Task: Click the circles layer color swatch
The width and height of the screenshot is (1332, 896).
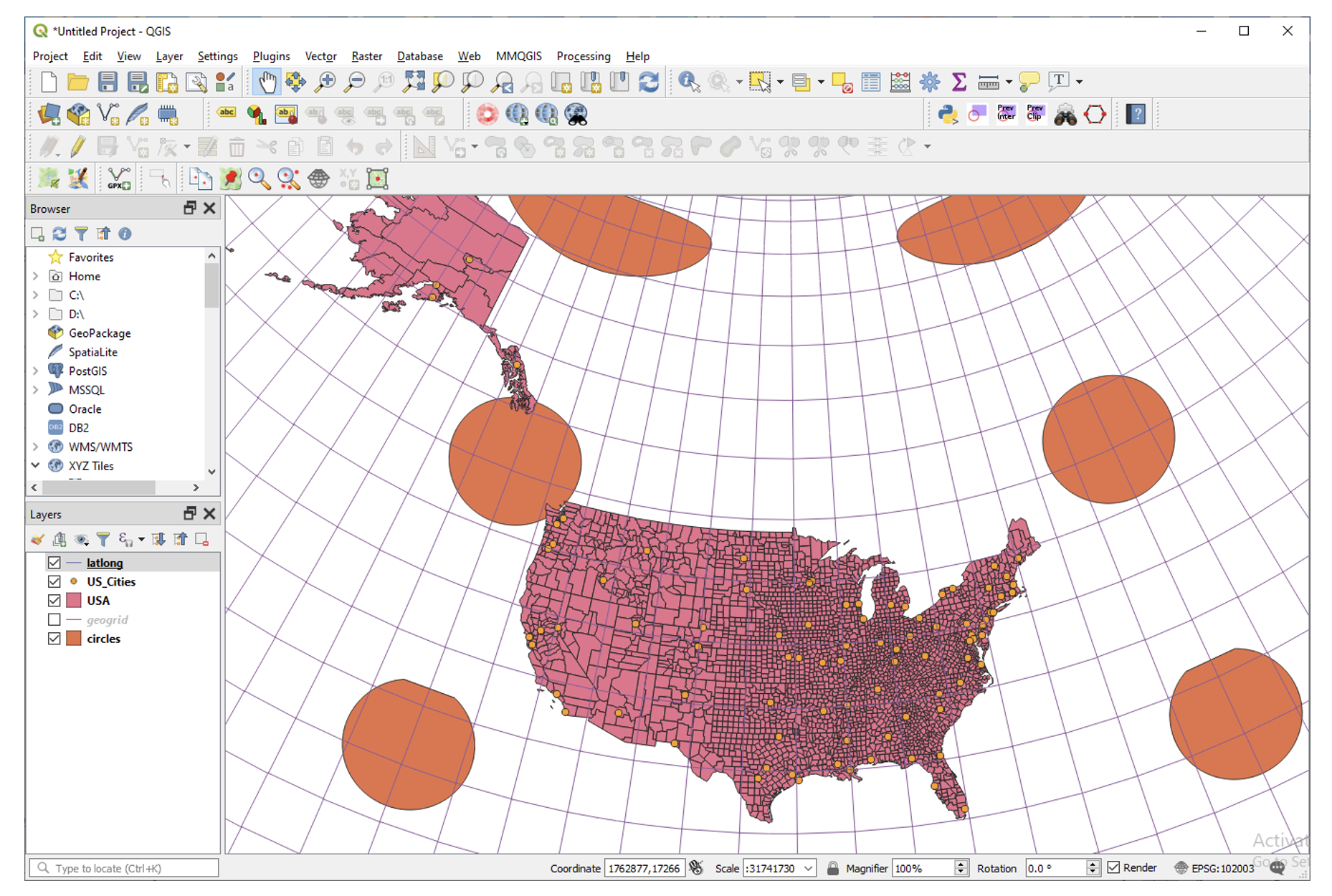Action: pyautogui.click(x=74, y=638)
